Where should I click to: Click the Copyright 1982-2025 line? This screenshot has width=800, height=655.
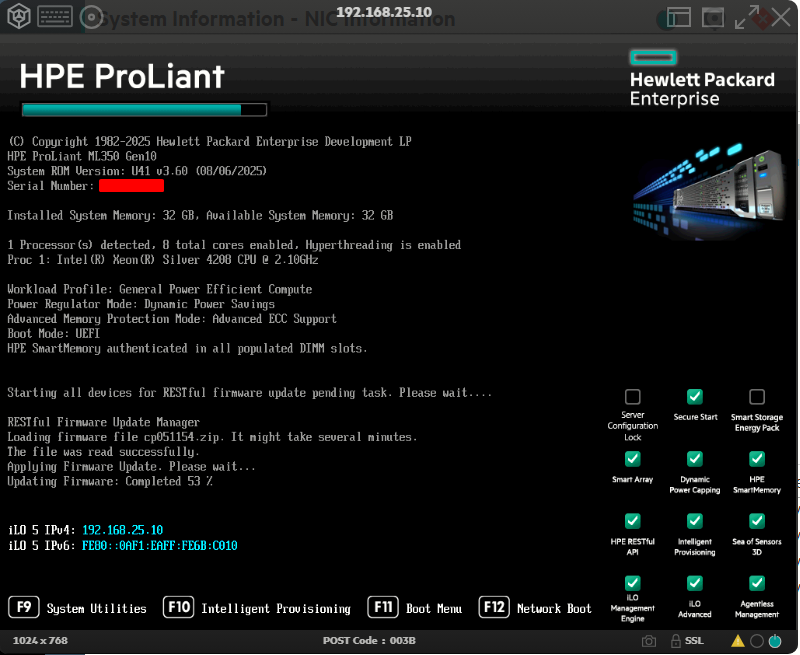[210, 141]
